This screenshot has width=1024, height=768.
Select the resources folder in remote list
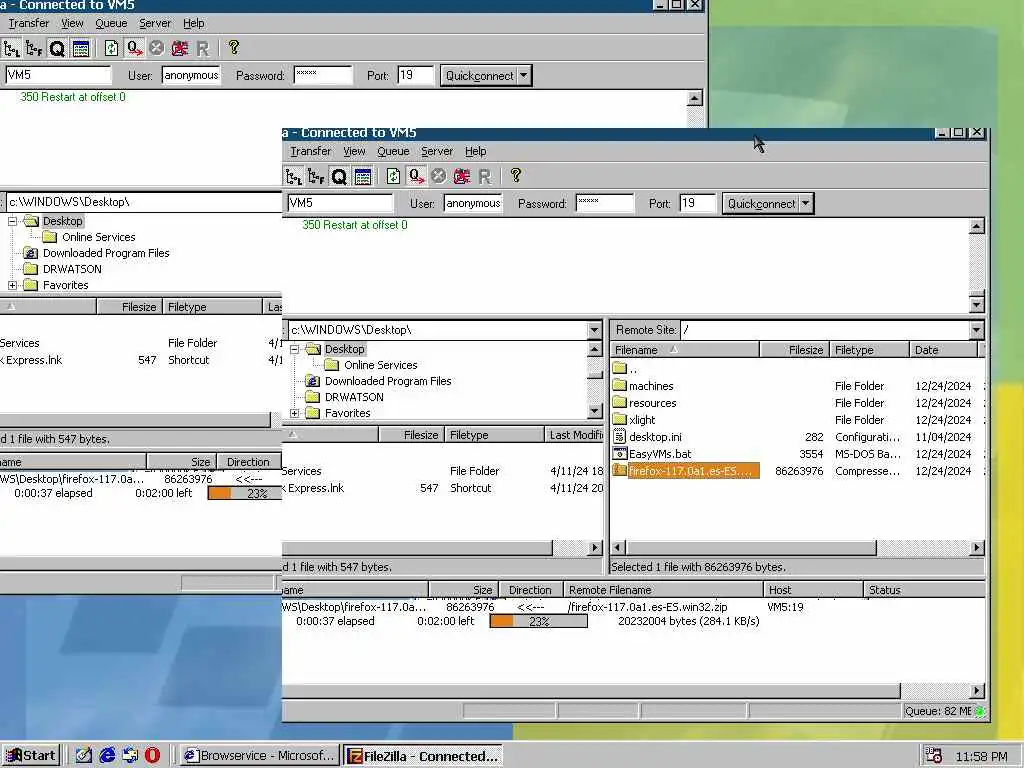point(652,403)
